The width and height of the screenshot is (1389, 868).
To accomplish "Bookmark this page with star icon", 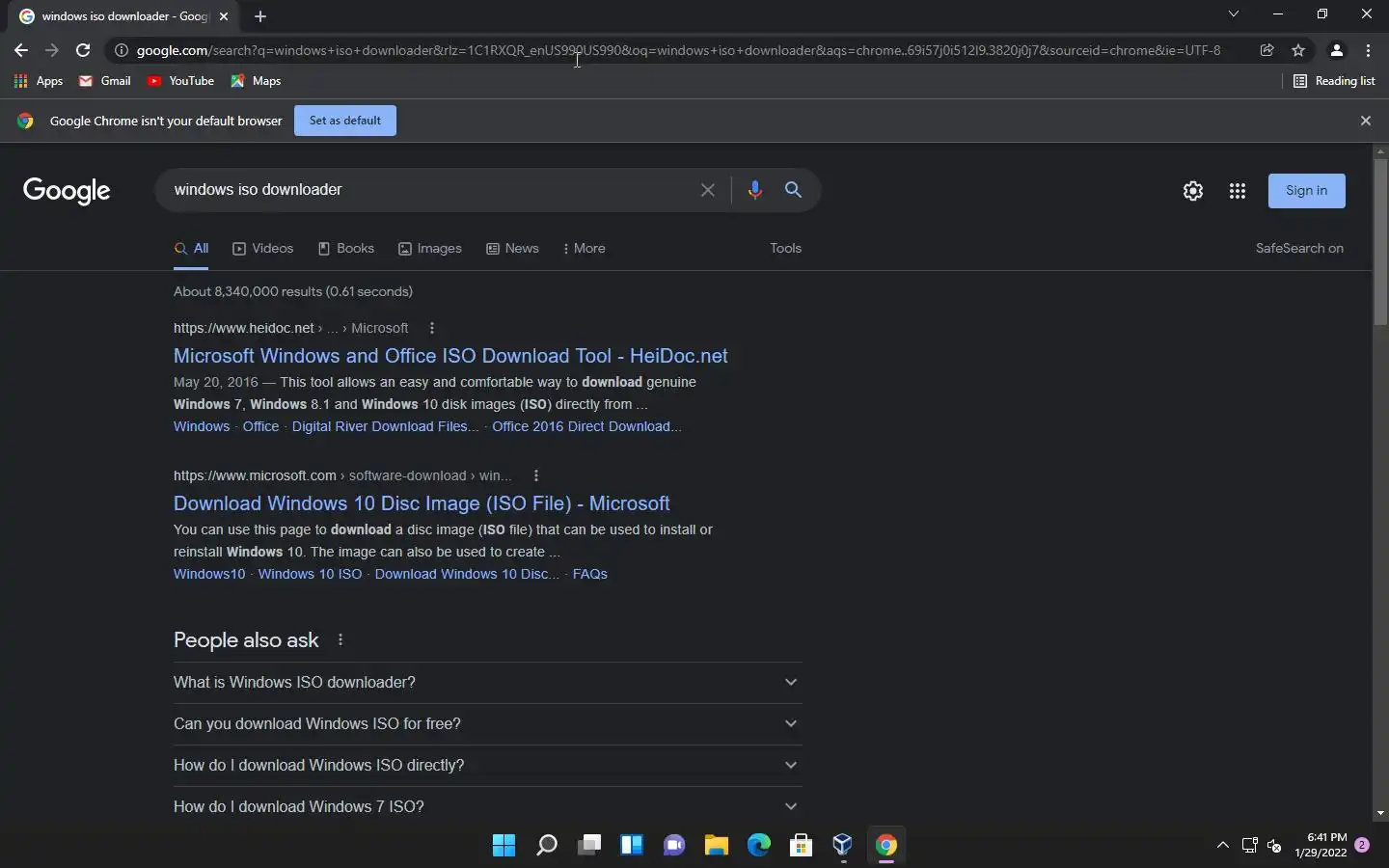I will (1298, 50).
